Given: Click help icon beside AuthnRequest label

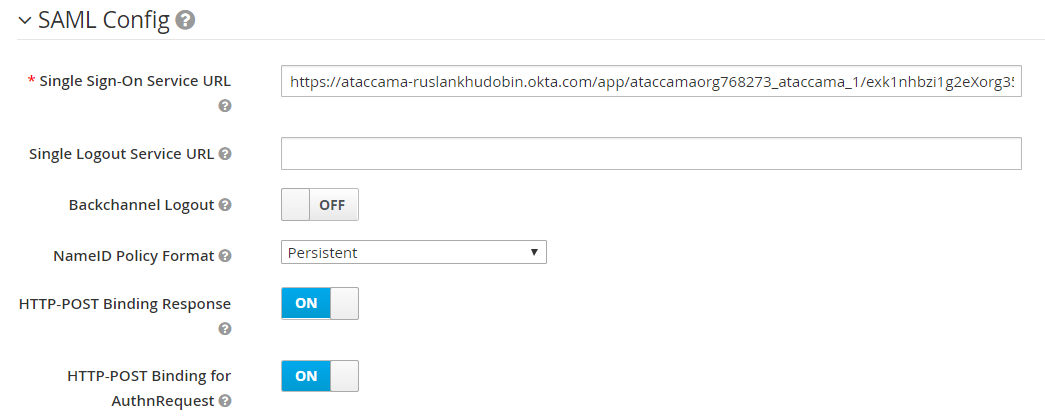Looking at the screenshot, I should [225, 401].
